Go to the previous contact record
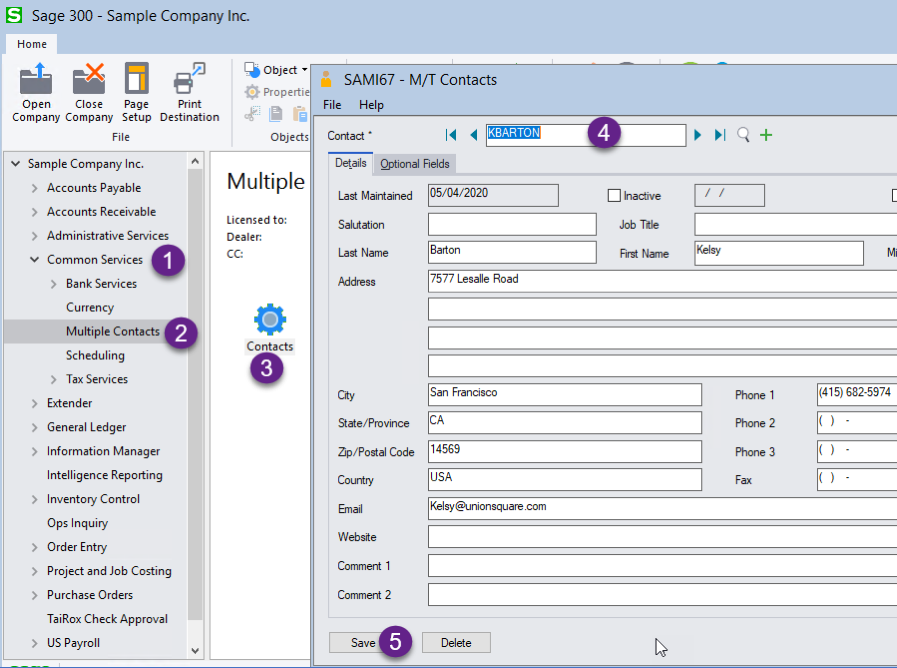 point(473,135)
